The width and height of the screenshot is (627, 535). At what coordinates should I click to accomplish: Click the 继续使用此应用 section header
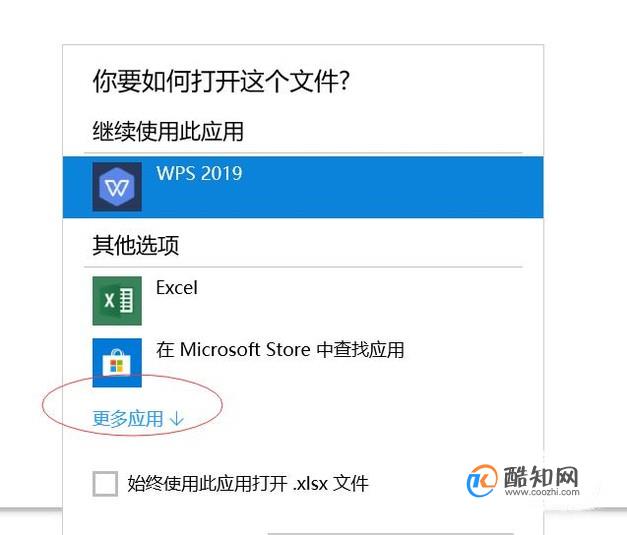pyautogui.click(x=168, y=131)
